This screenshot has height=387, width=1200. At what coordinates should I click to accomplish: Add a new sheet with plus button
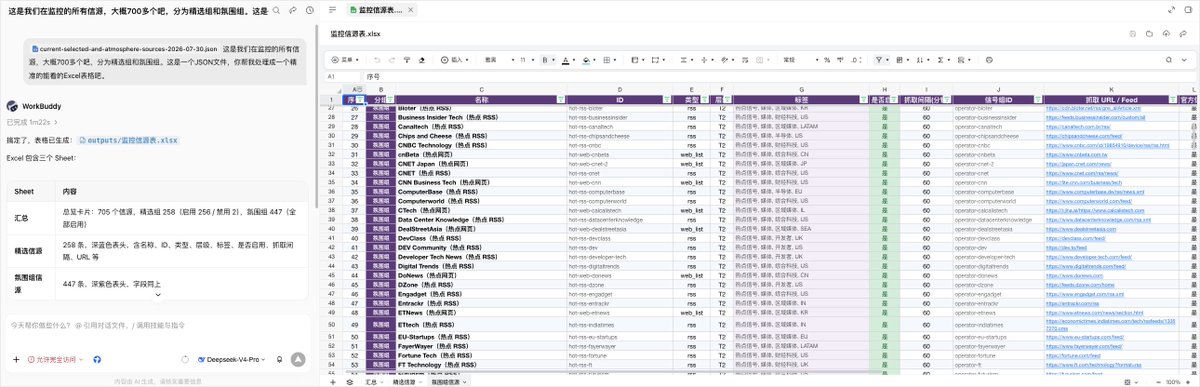coord(332,381)
